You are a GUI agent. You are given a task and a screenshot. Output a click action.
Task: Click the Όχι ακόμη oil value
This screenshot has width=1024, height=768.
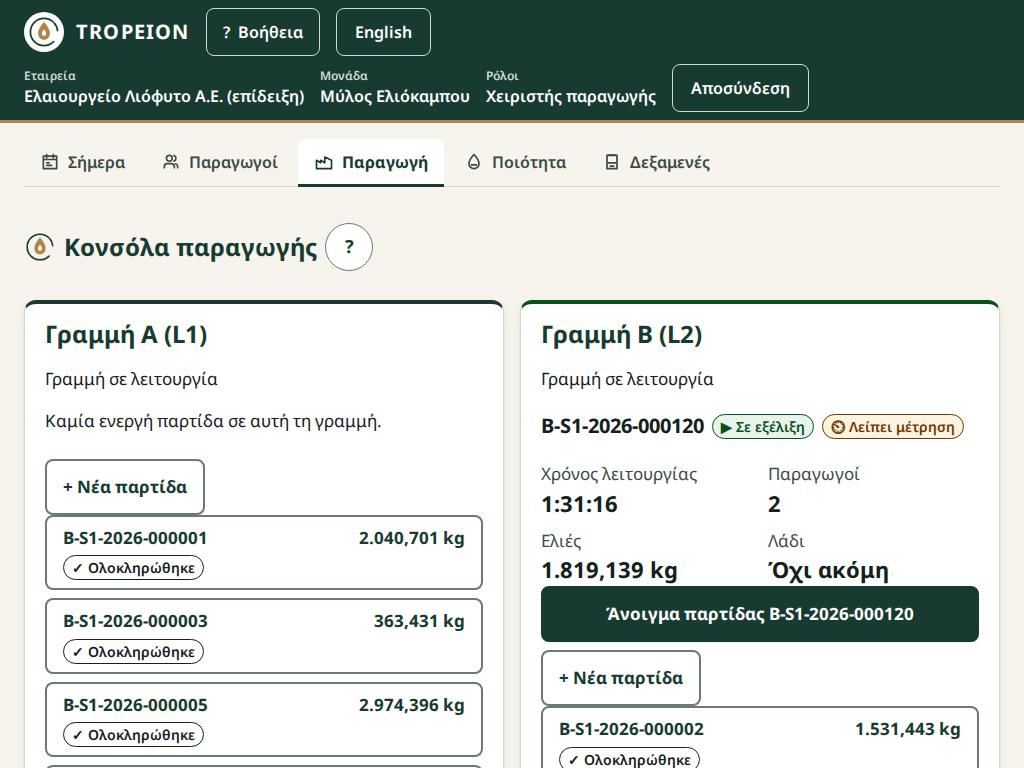pos(828,570)
